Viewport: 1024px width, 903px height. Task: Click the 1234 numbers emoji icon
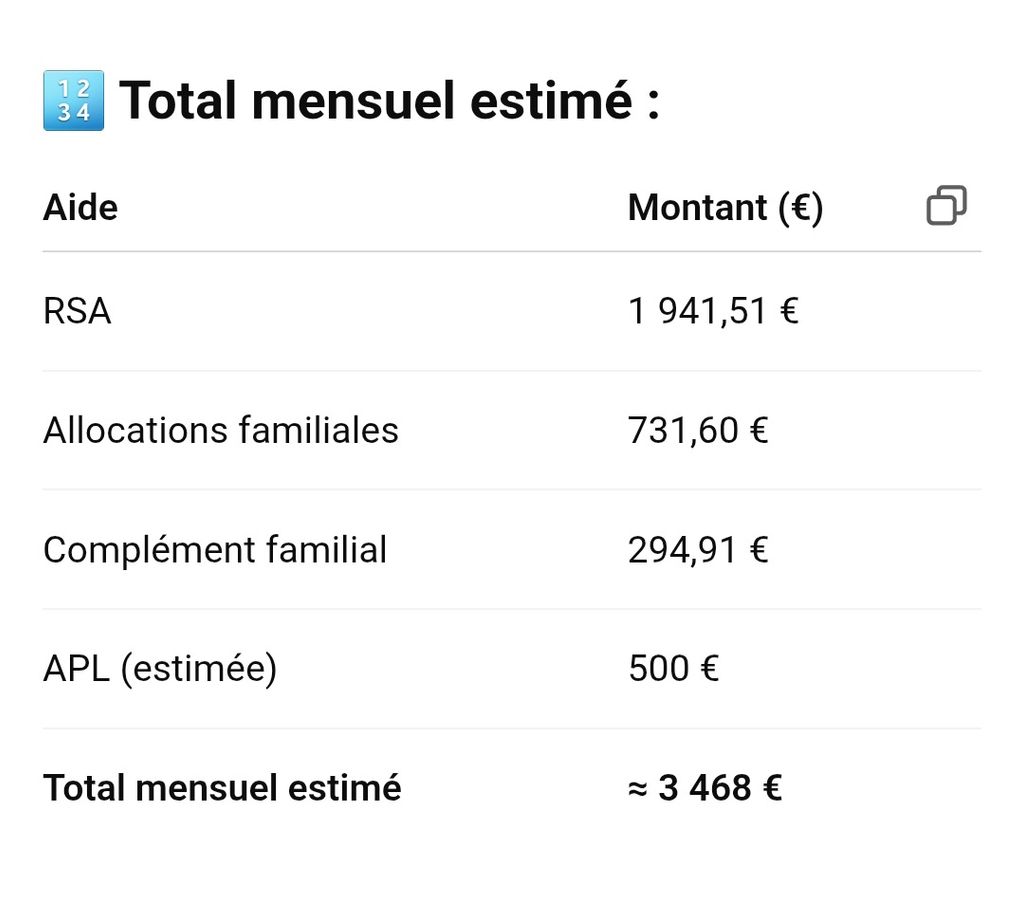click(x=73, y=101)
